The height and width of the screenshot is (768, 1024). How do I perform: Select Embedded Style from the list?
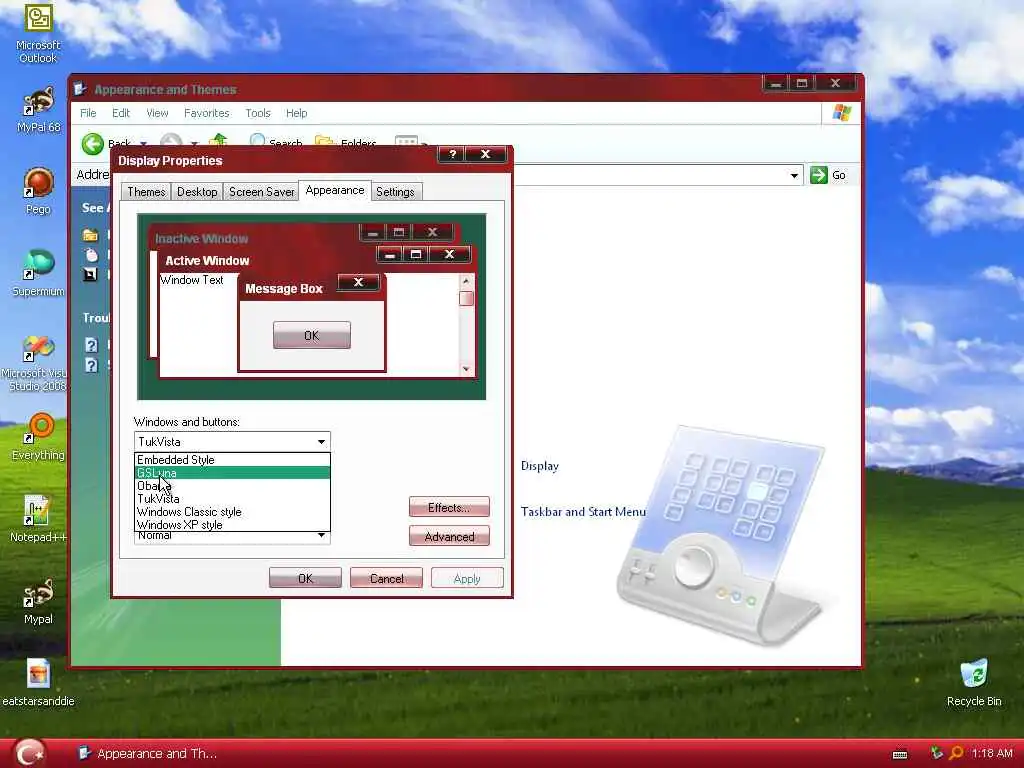[x=232, y=460]
